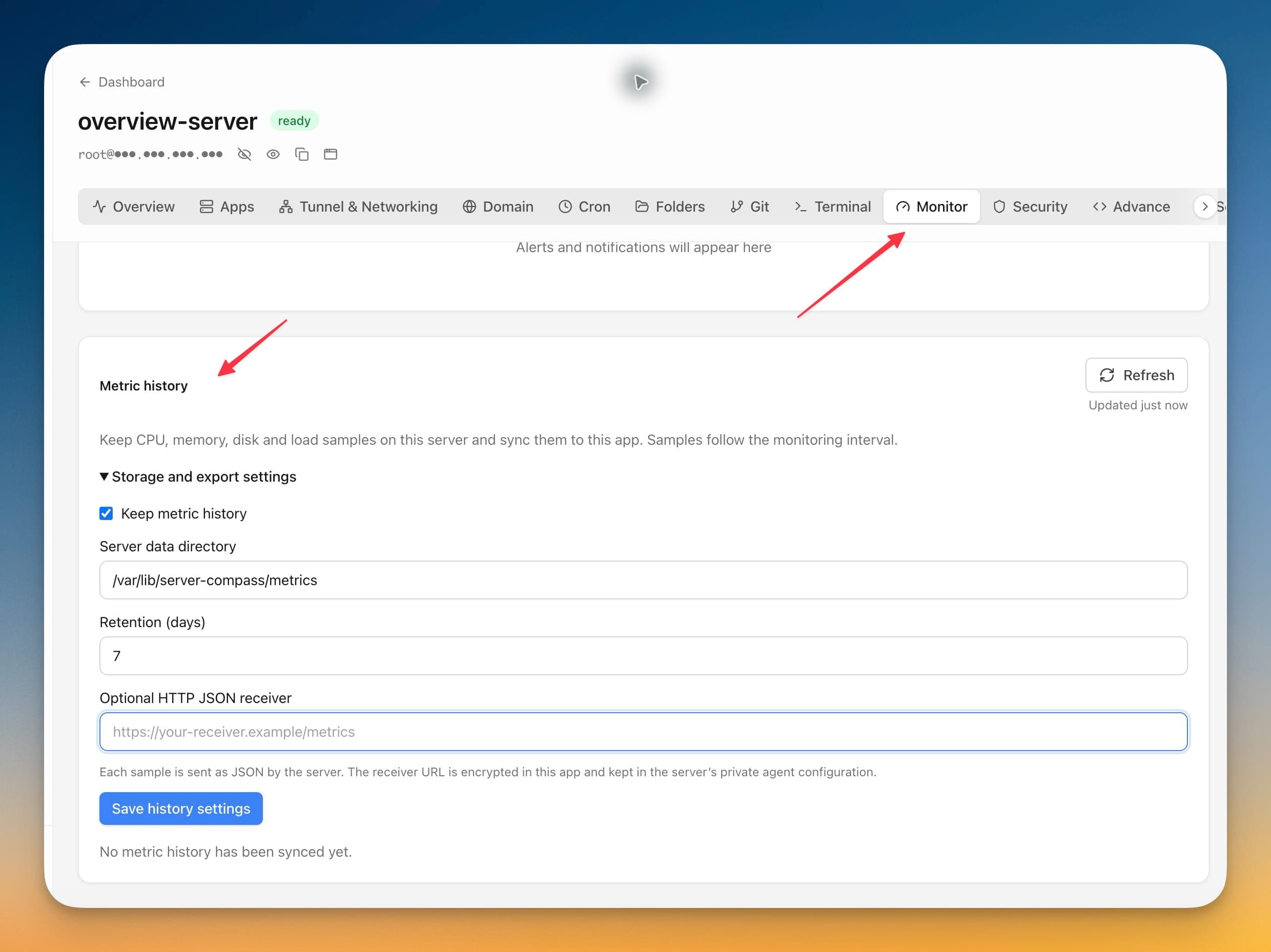Open the Terminal tab
Image resolution: width=1271 pixels, height=952 pixels.
833,206
